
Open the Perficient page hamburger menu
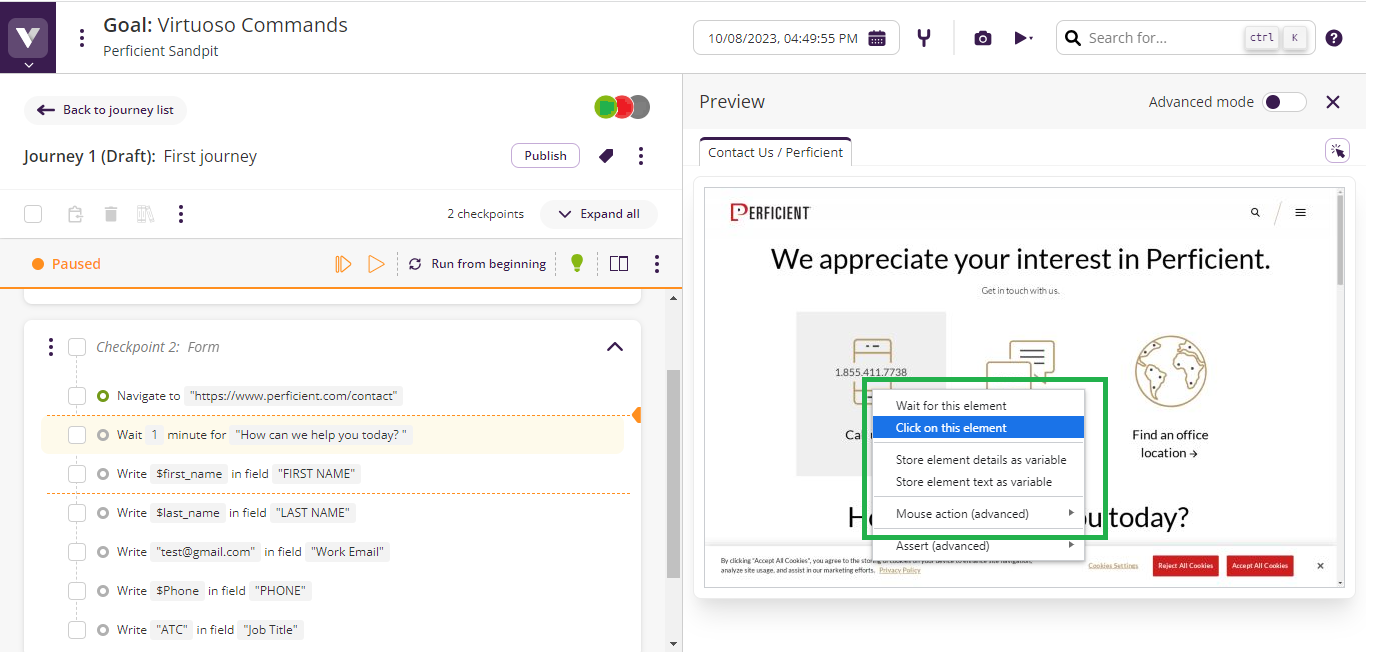click(x=1300, y=212)
